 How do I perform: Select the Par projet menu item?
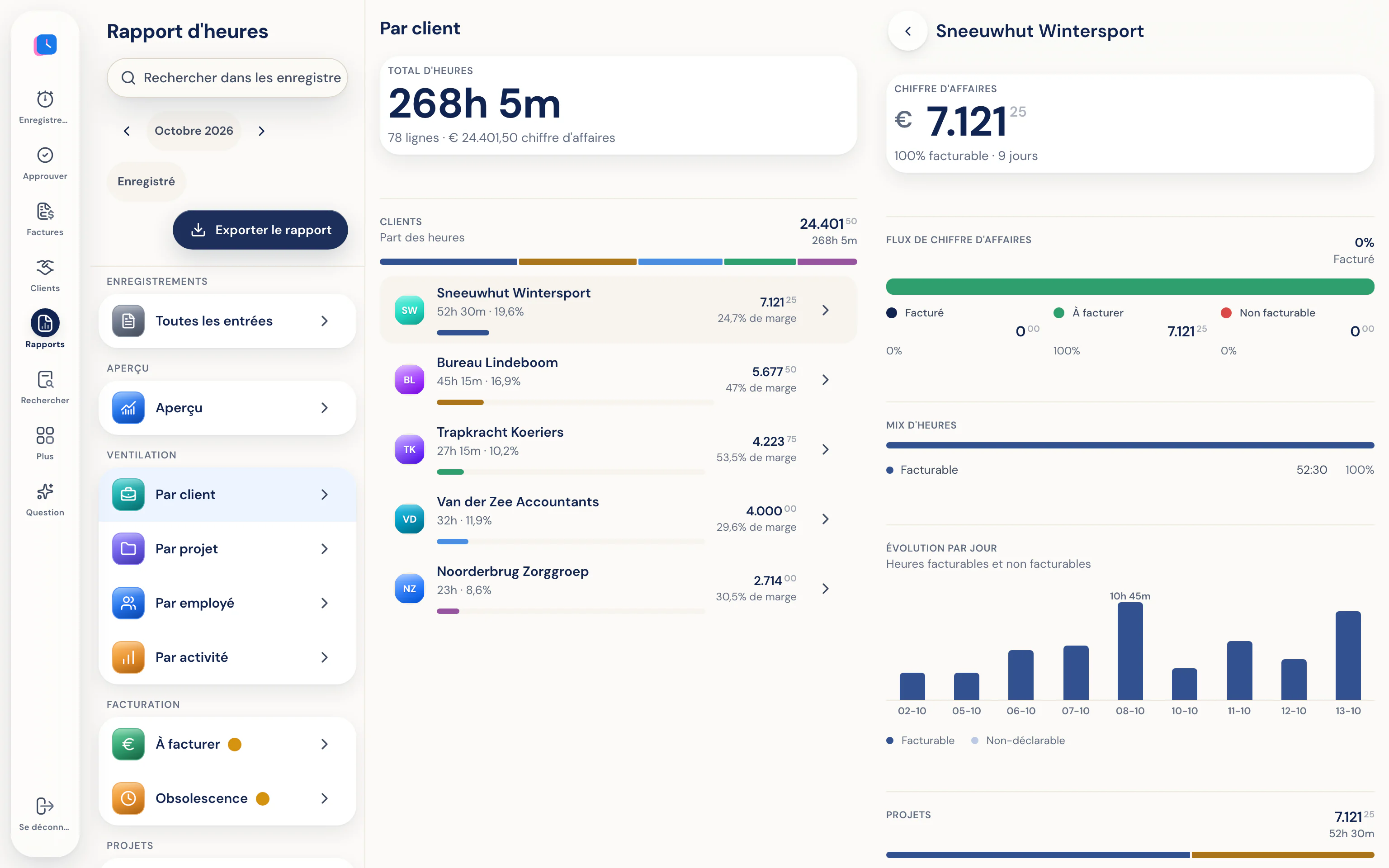coord(227,549)
